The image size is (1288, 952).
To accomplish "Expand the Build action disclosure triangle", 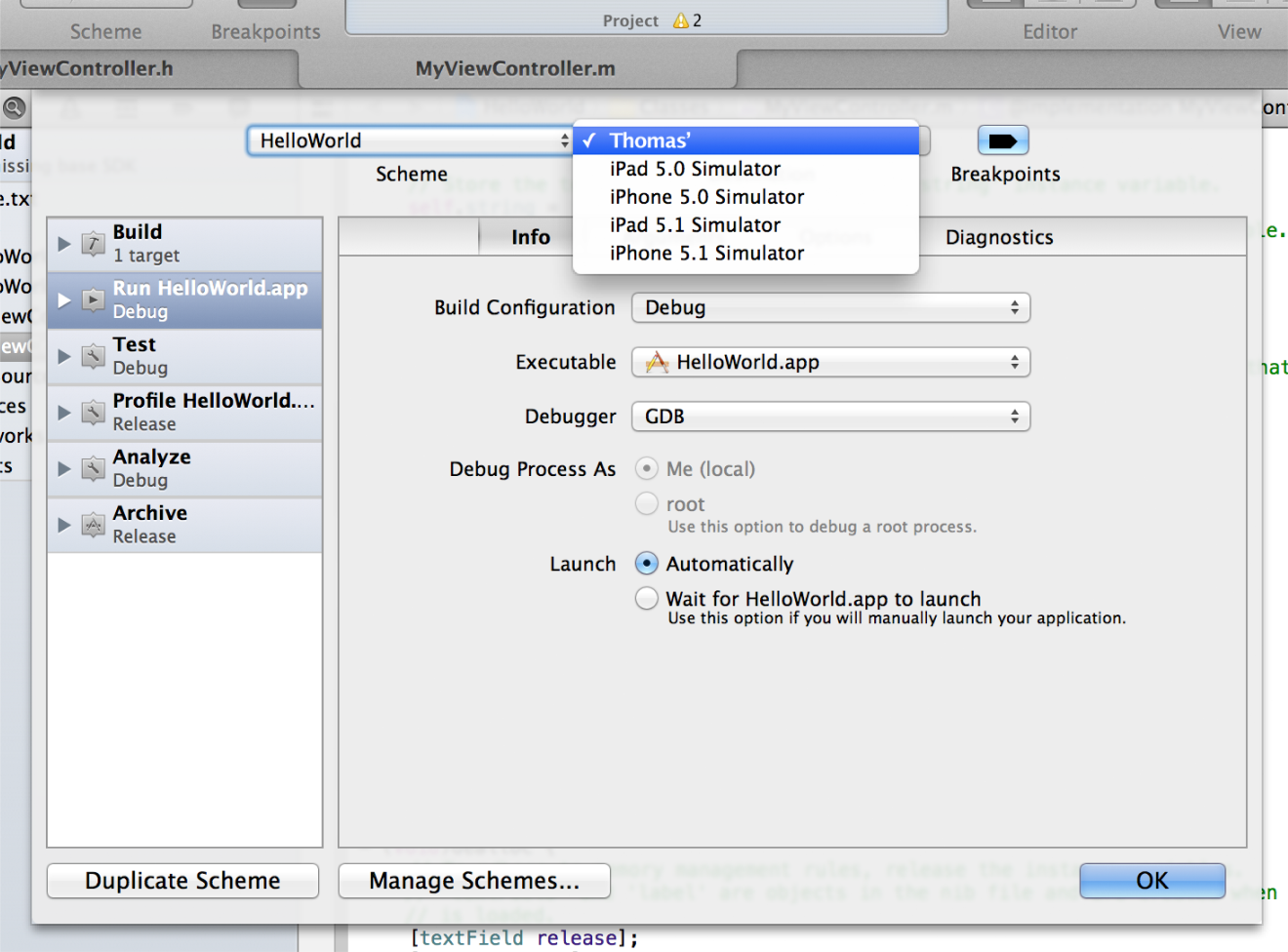I will tap(63, 244).
